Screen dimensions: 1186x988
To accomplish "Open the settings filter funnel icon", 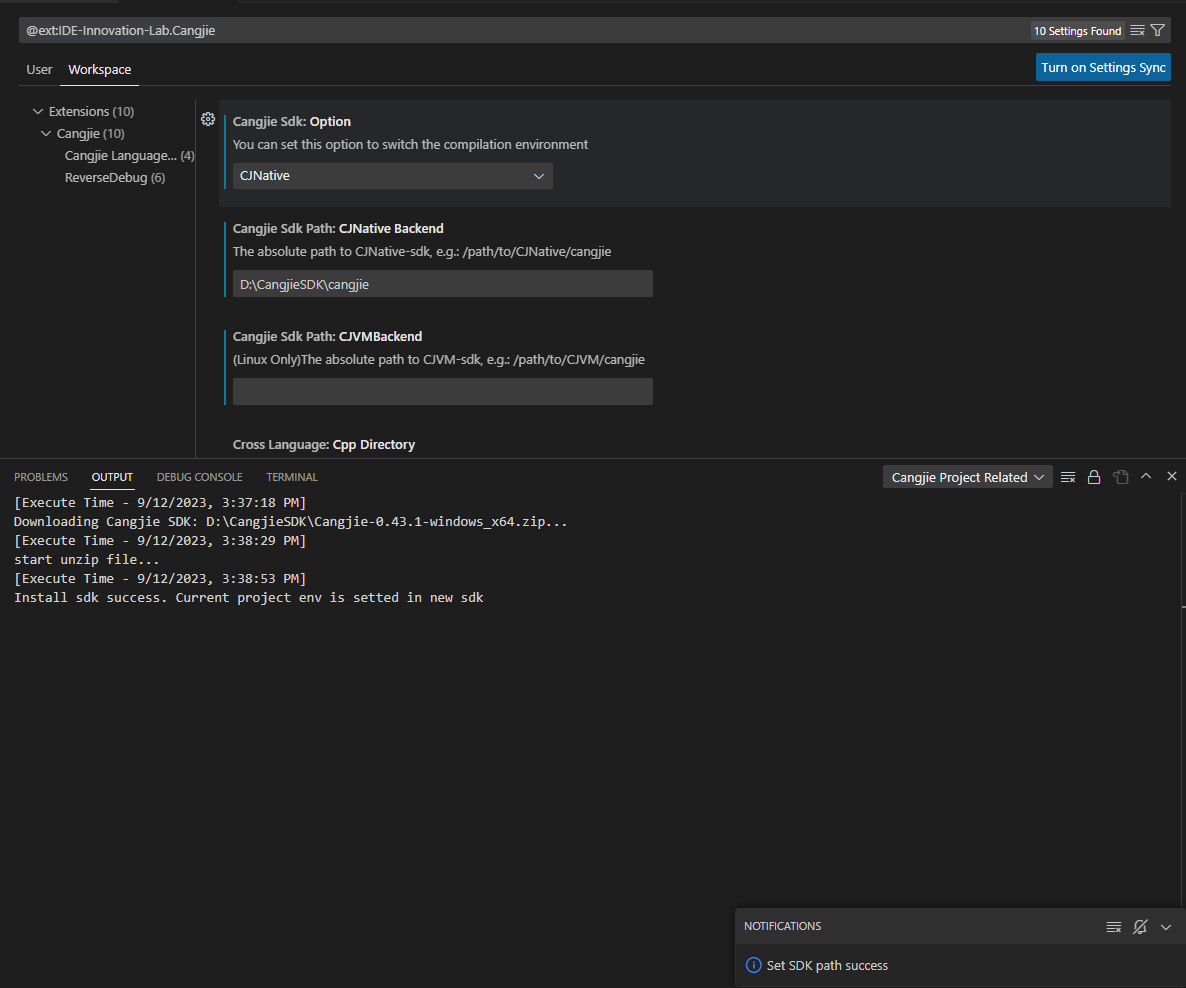I will click(x=1158, y=31).
